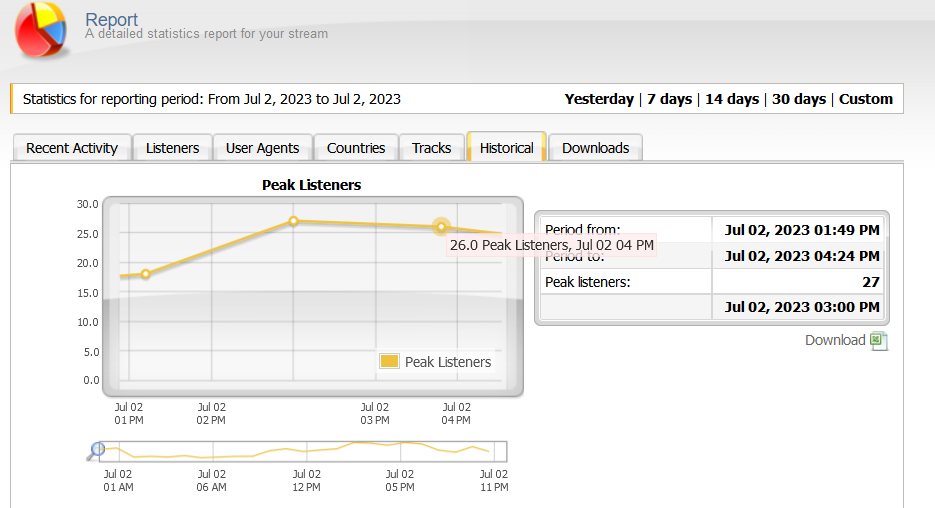Click the highlighted 04 PM data point
The image size is (935, 508).
[x=441, y=227]
